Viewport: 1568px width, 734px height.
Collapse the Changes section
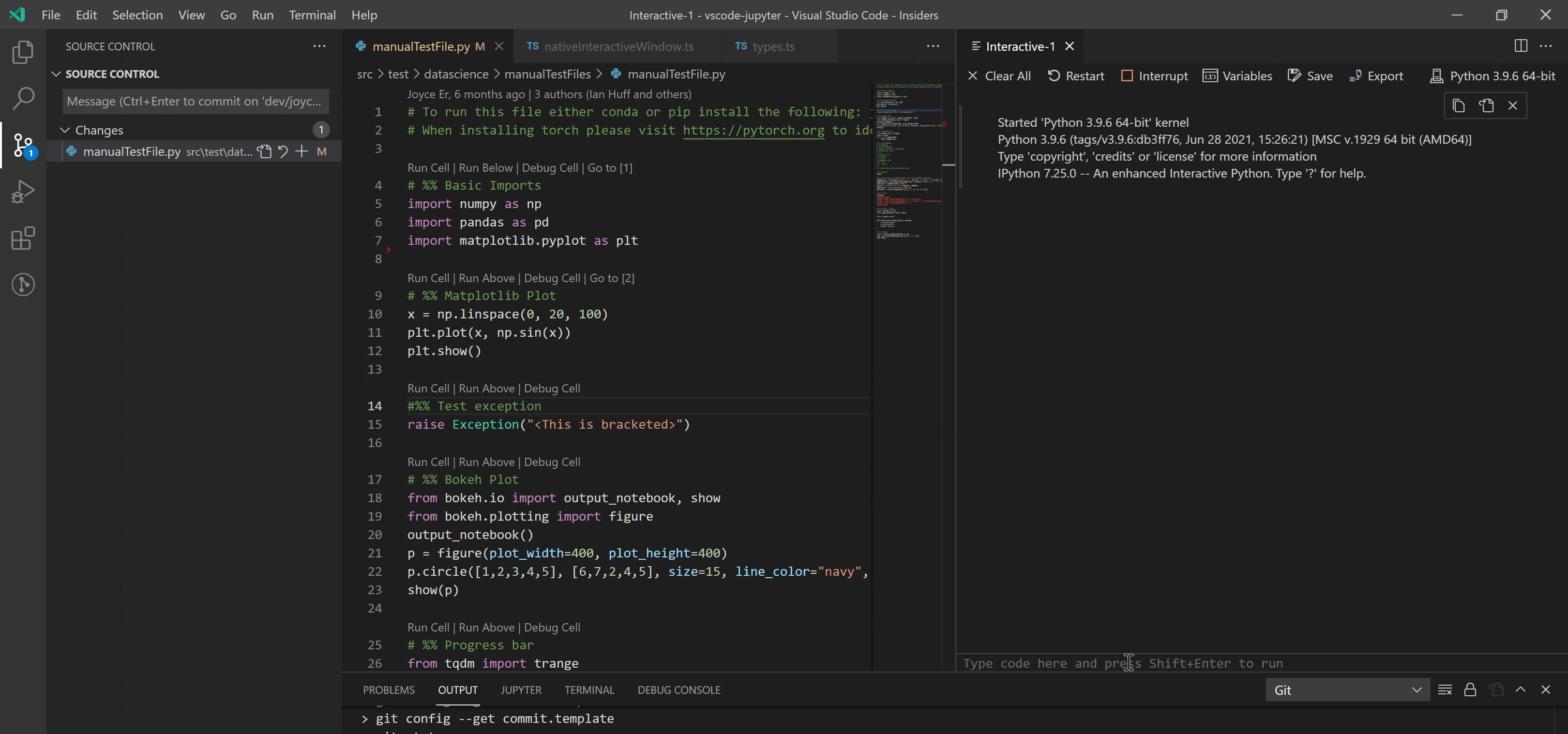(x=63, y=130)
